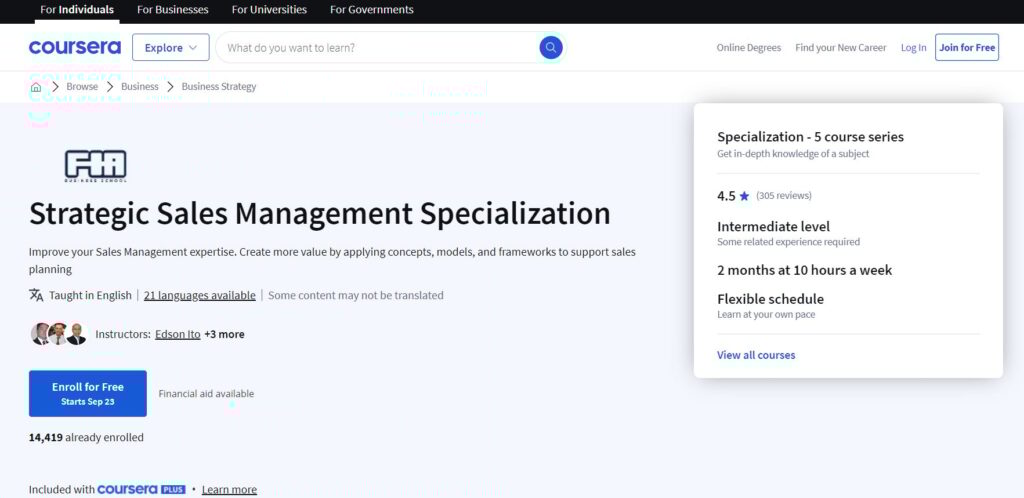This screenshot has width=1024, height=498.
Task: Click the Coursera Plus logo
Action: [x=141, y=490]
